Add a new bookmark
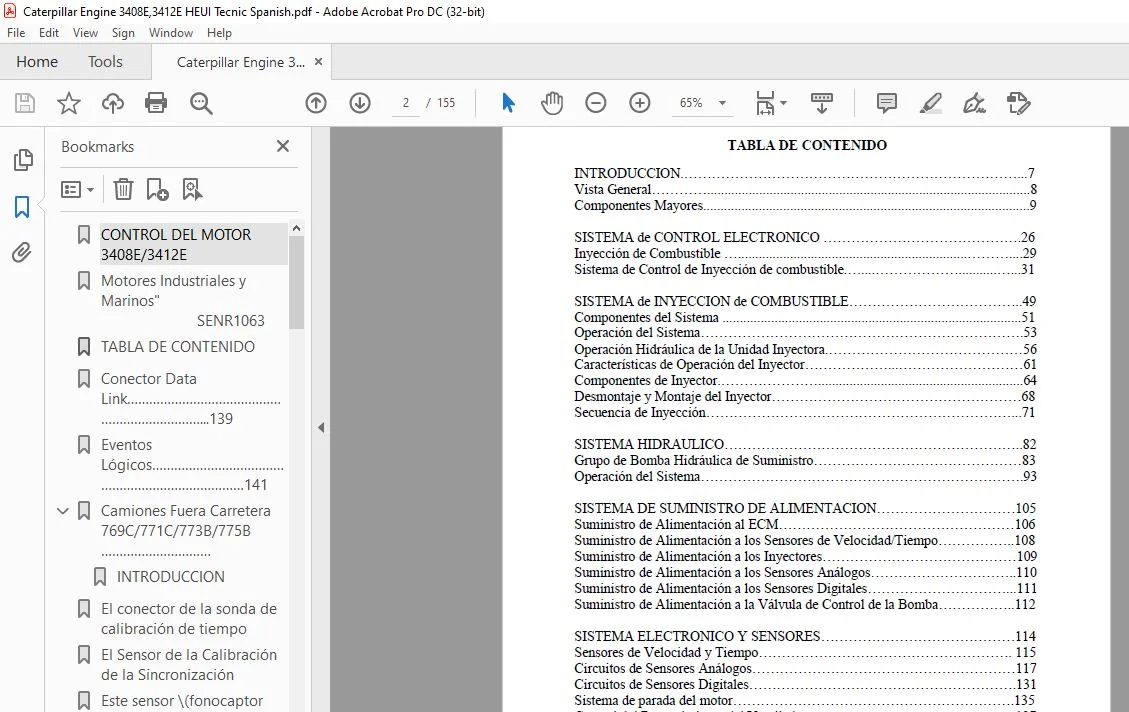 pos(158,189)
